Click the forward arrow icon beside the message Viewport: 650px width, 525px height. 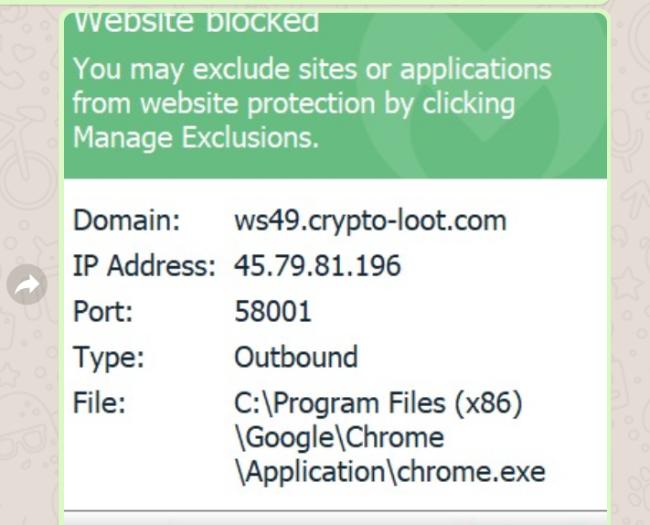coord(27,284)
